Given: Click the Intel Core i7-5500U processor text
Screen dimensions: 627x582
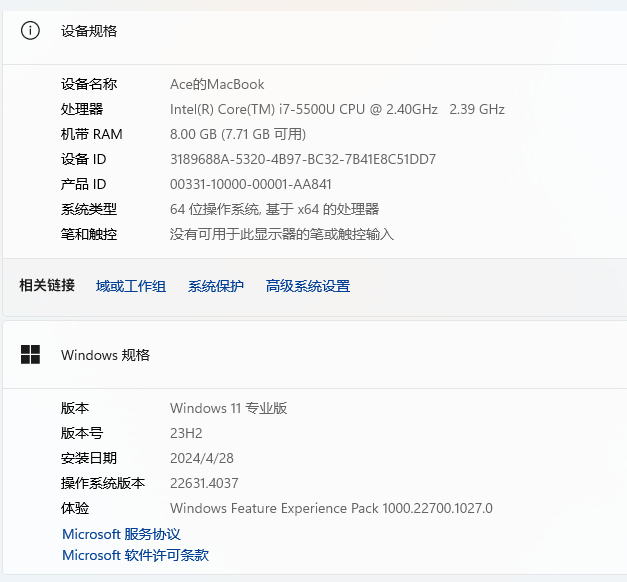Looking at the screenshot, I should [x=337, y=109].
